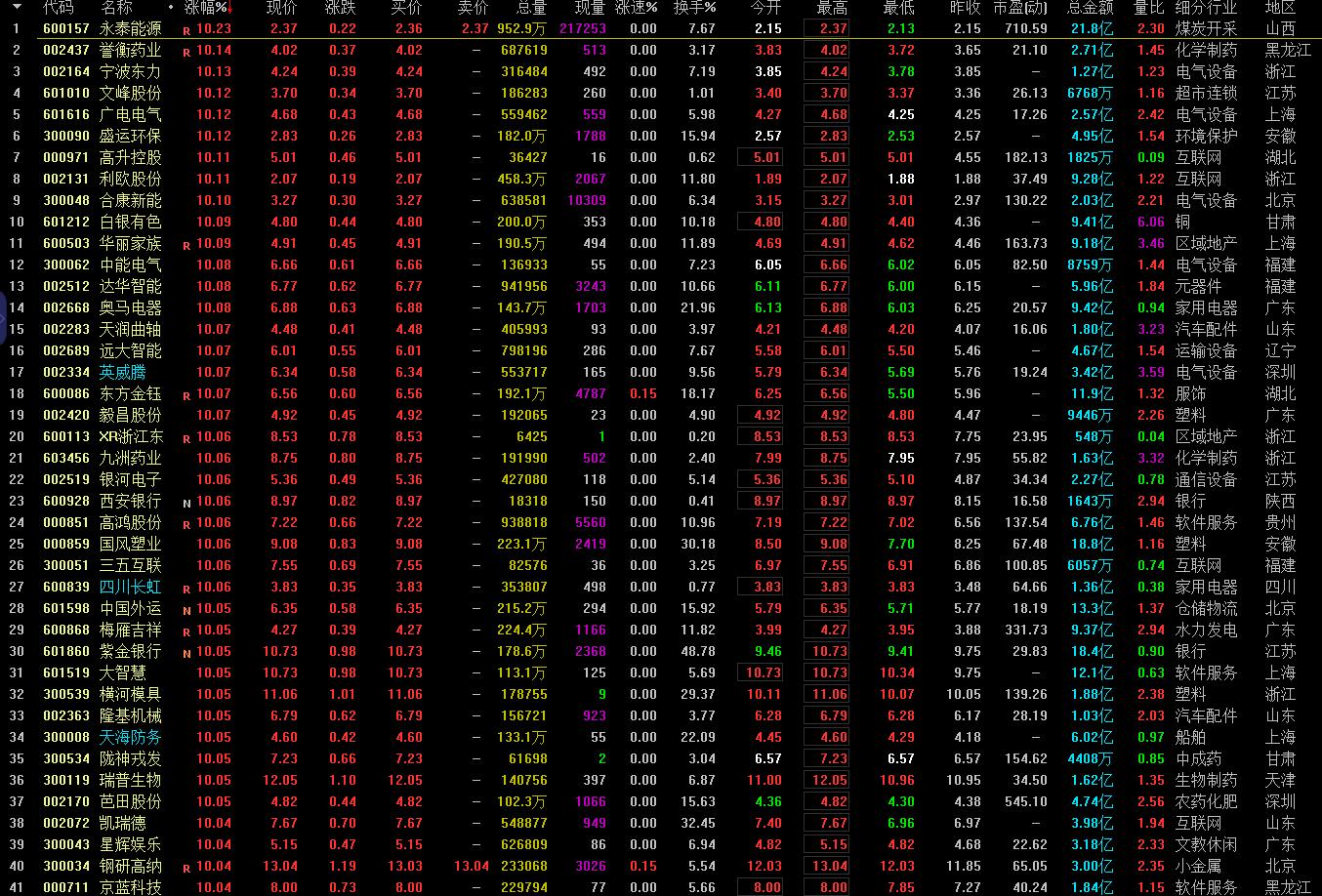Image resolution: width=1322 pixels, height=896 pixels.
Task: Click the 量比 column header
Action: point(1149,8)
